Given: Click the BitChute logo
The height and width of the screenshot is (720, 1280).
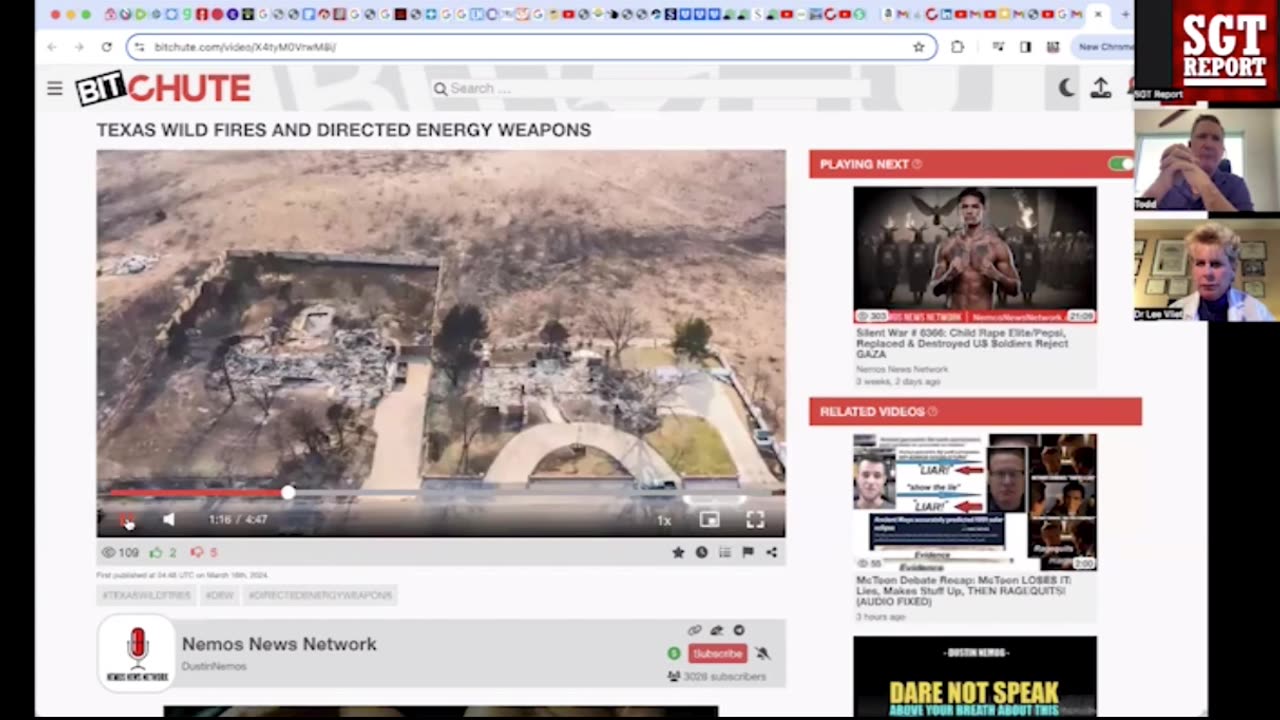Looking at the screenshot, I should tap(164, 88).
